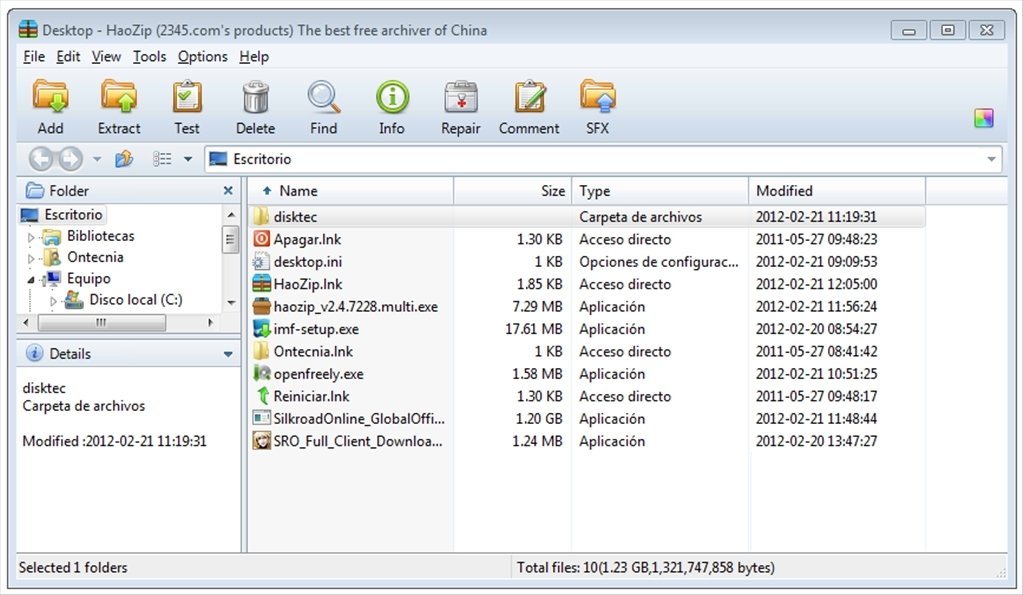Click the Add archive toolbar icon

50,98
